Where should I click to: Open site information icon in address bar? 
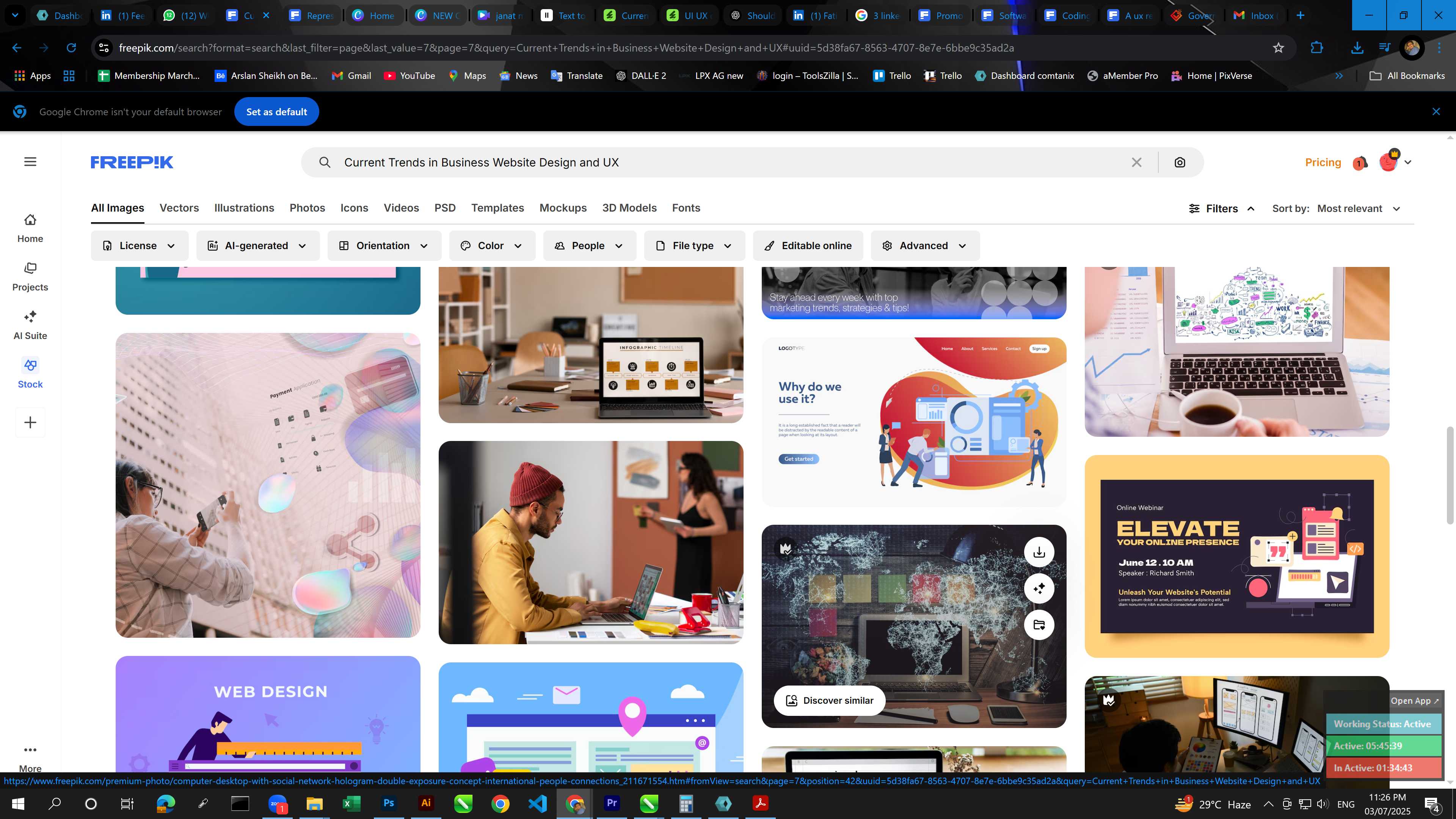coord(104,48)
